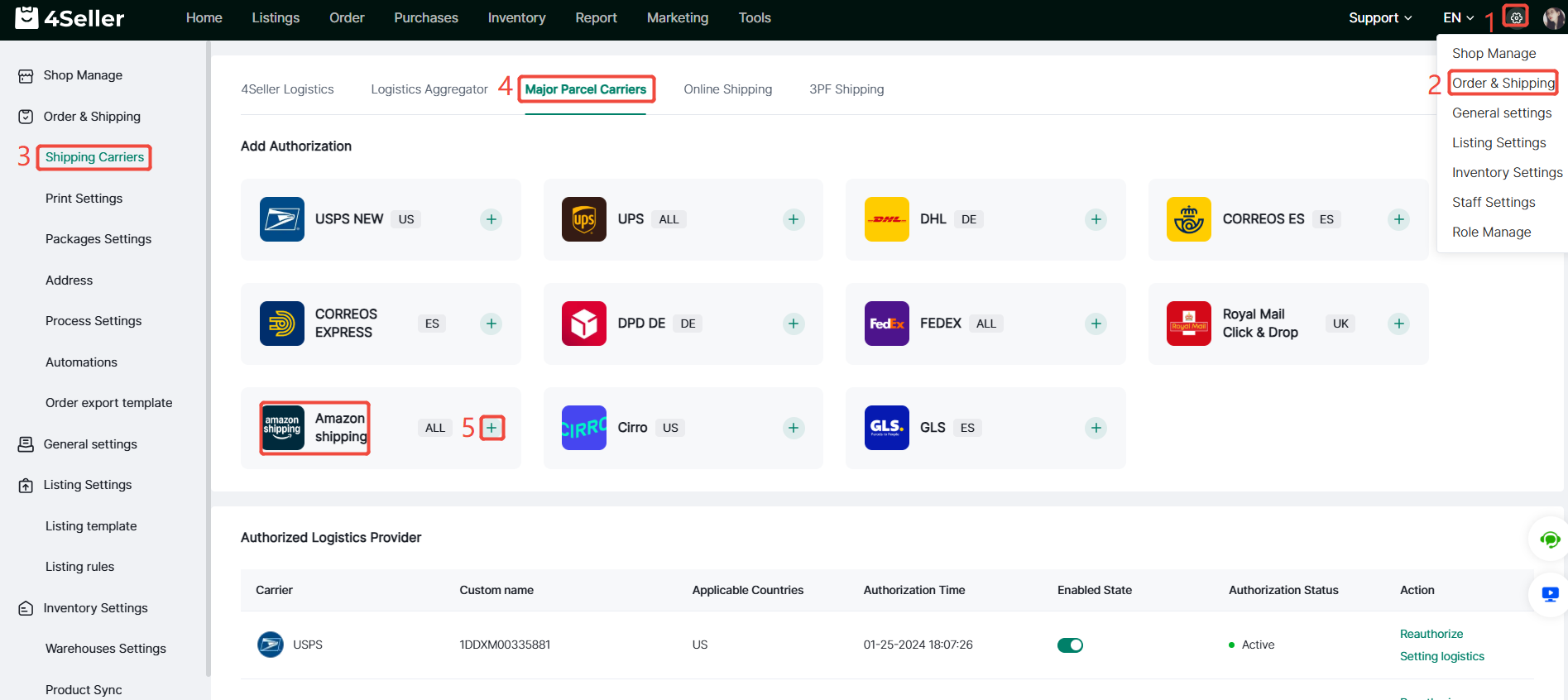Switch to 4Seller Logistics tab
Viewport: 1568px width, 700px height.
[287, 89]
